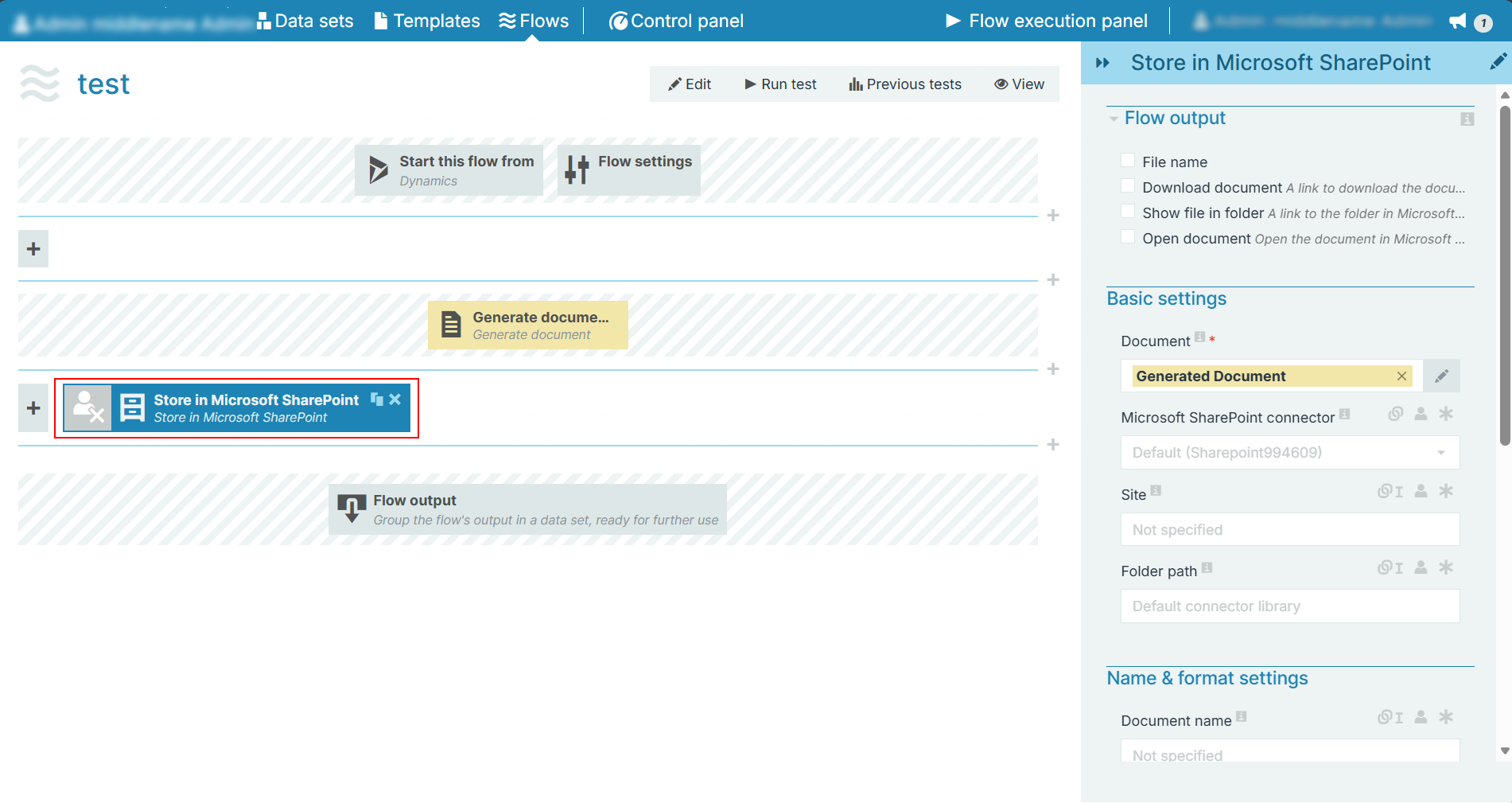
Task: Click the info icon beside Folder path label
Action: [1207, 567]
